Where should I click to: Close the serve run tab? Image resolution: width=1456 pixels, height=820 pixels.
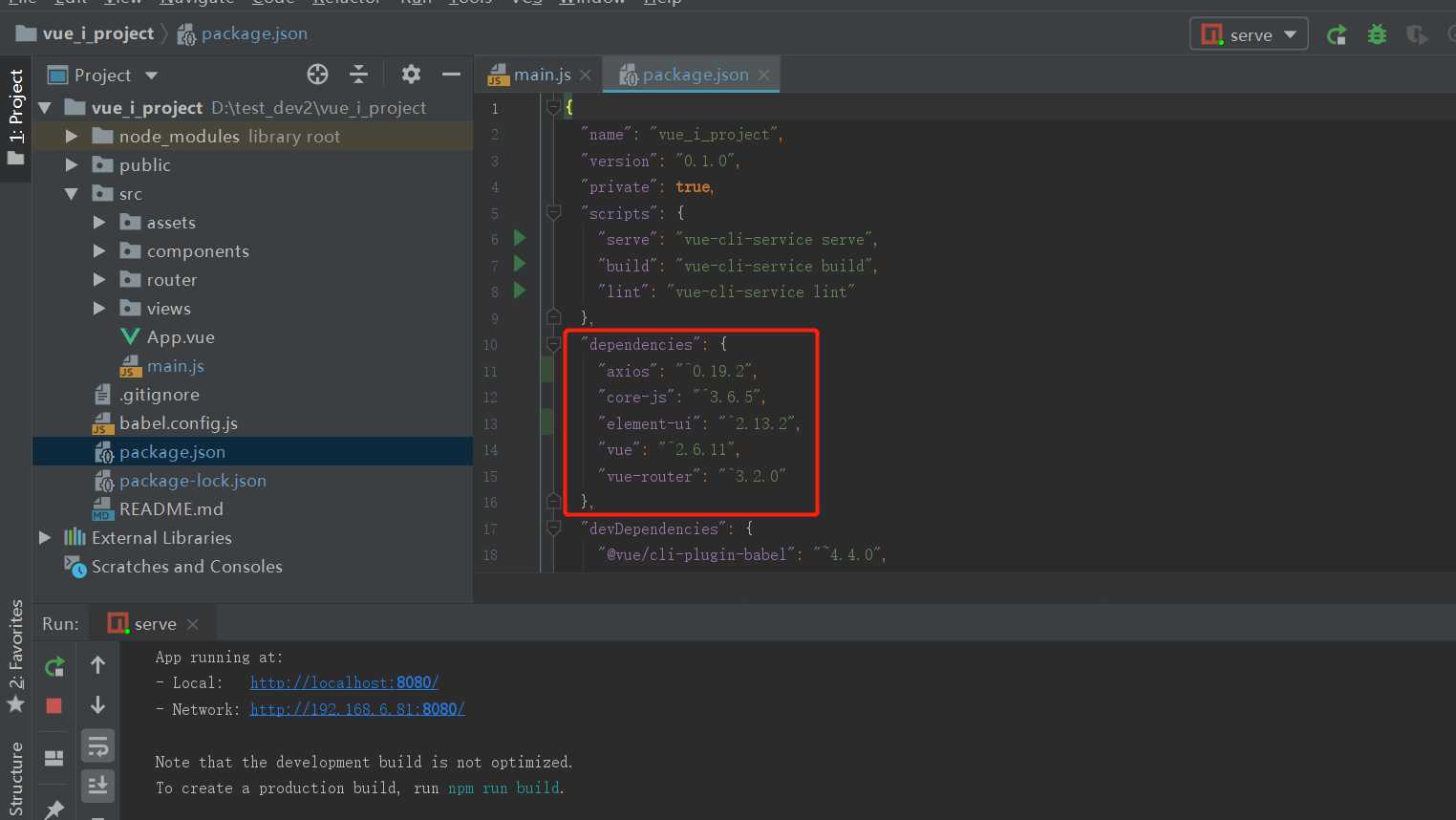click(193, 624)
